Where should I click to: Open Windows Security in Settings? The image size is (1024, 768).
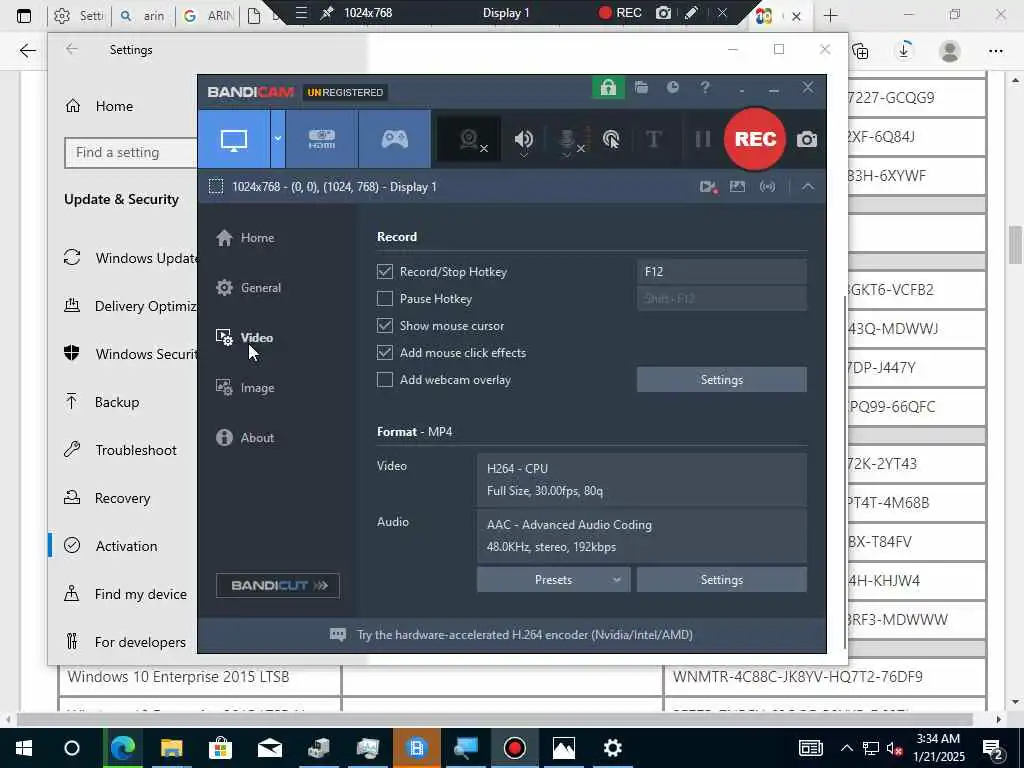[x=130, y=354]
